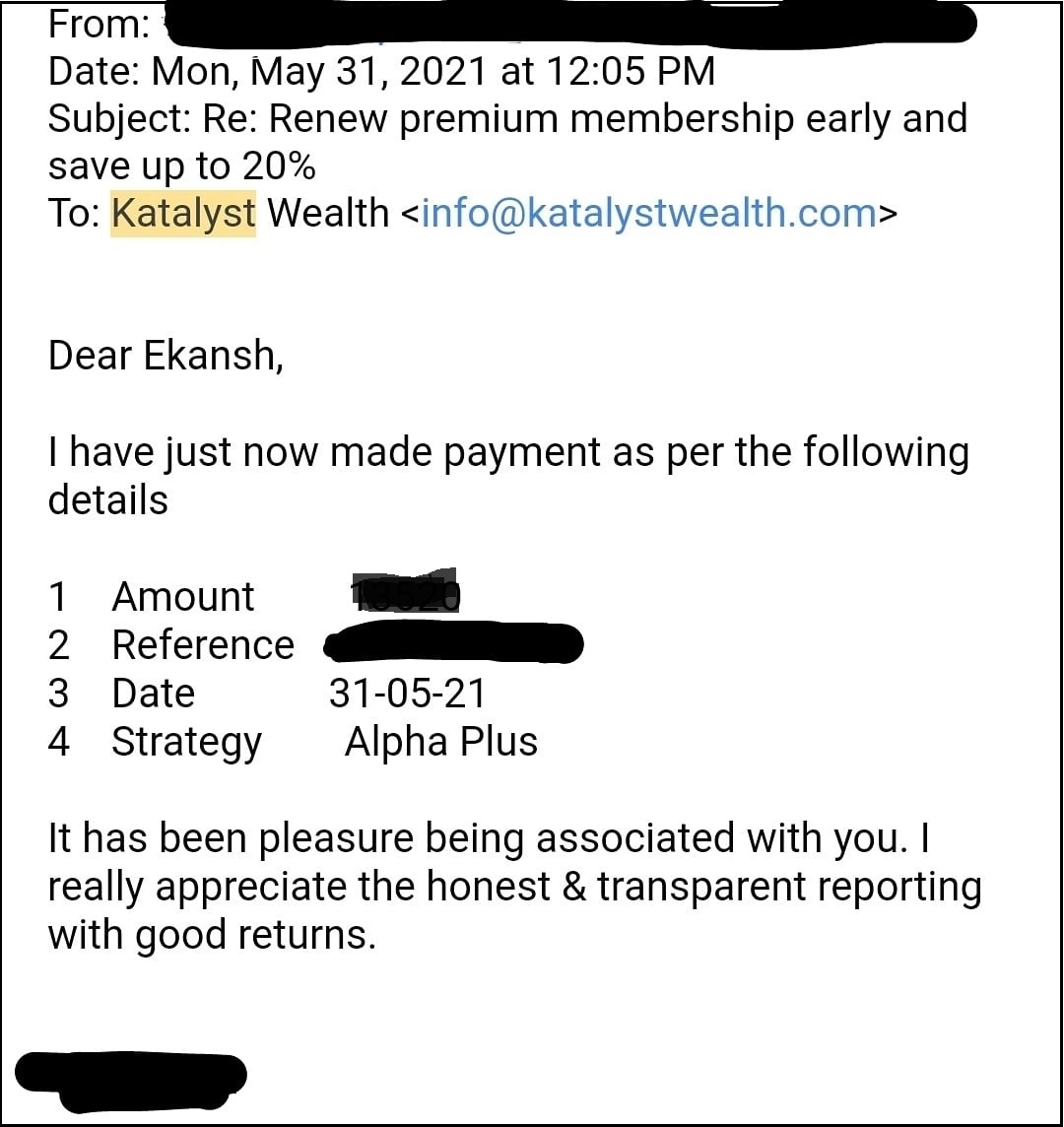Click the Dear Ekansh greeting
The width and height of the screenshot is (1064, 1127).
[166, 356]
